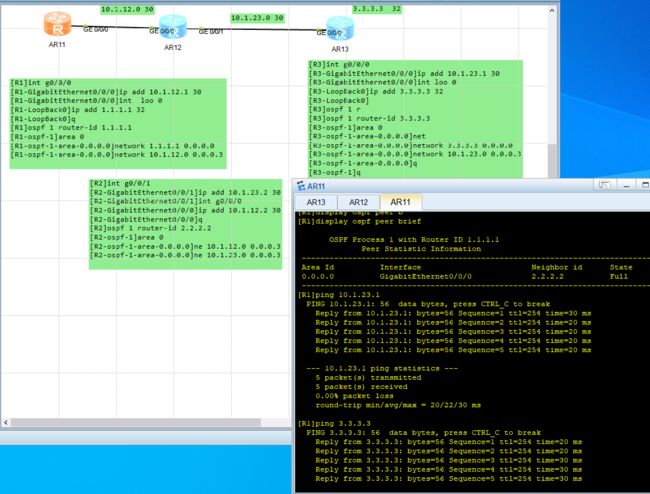
Task: Click 'round-trip min/avg/max = 20/22/30 ms' line
Action: point(398,405)
